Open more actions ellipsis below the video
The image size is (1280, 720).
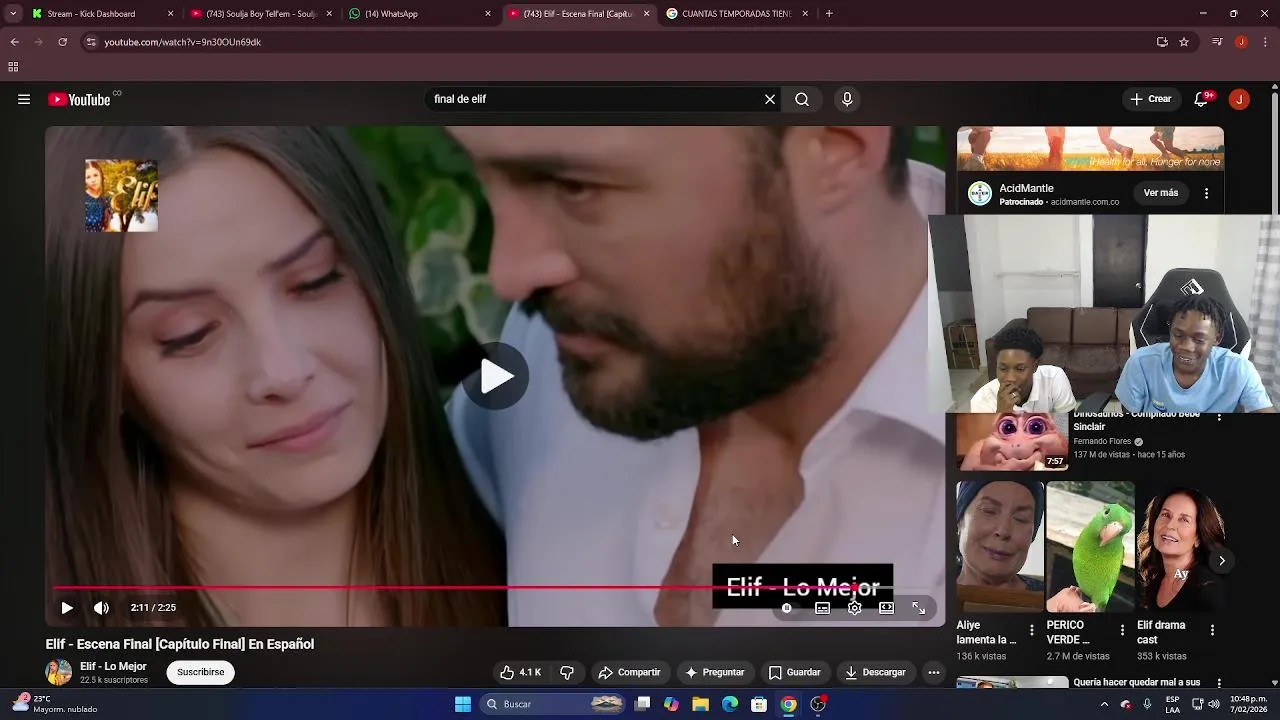click(933, 672)
